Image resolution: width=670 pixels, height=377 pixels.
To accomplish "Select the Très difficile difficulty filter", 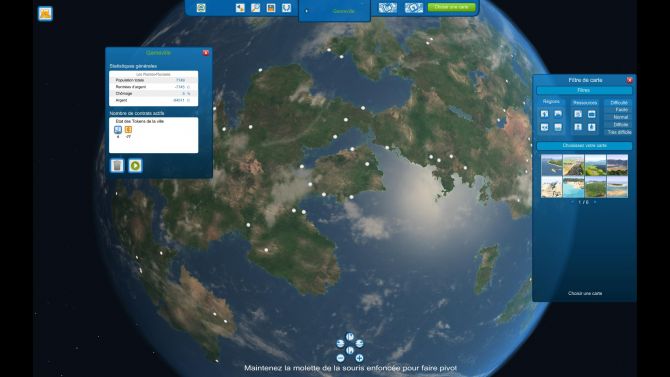I will click(620, 132).
